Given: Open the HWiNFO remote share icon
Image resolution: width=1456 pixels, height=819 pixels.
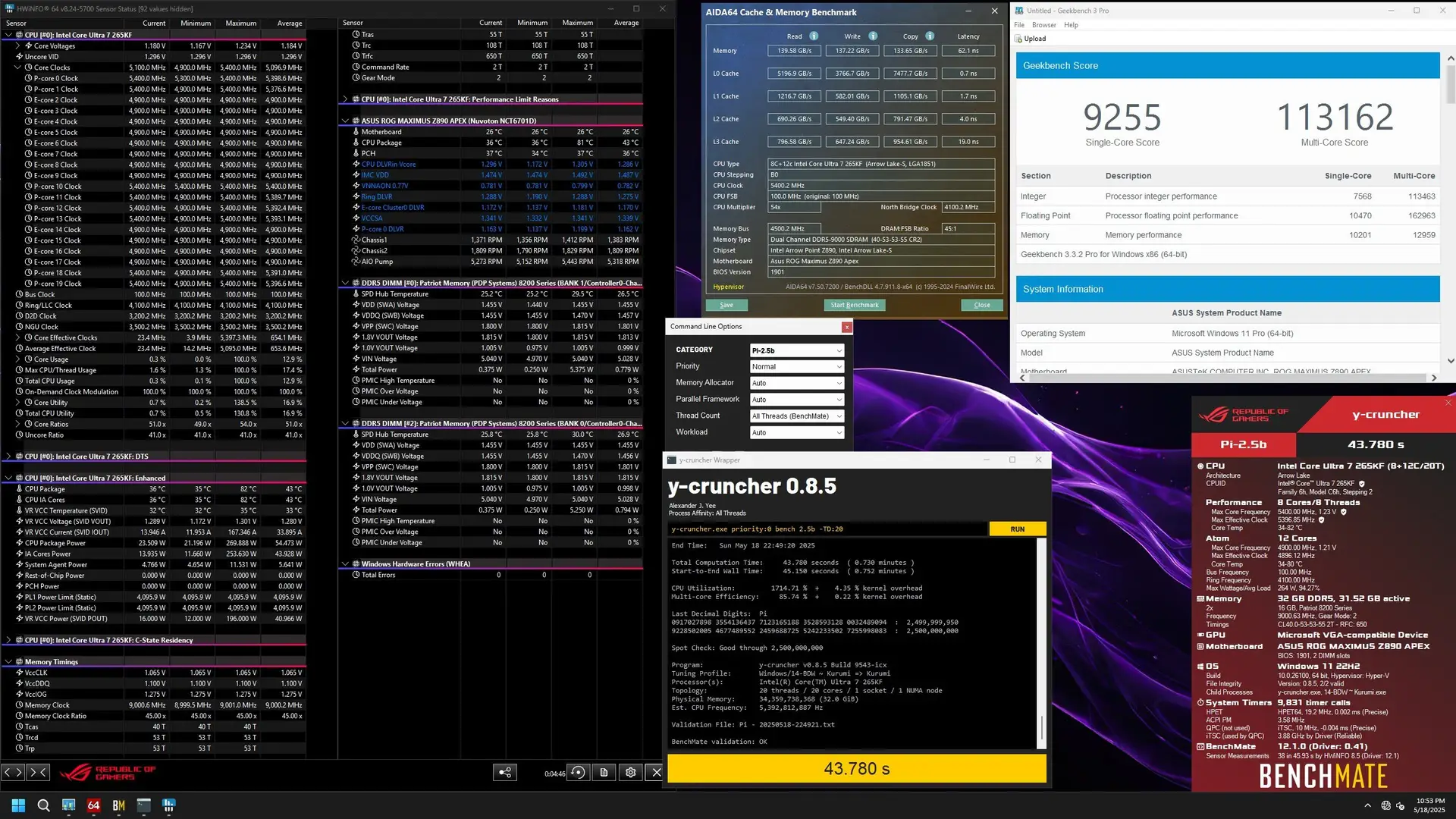Looking at the screenshot, I should [504, 772].
